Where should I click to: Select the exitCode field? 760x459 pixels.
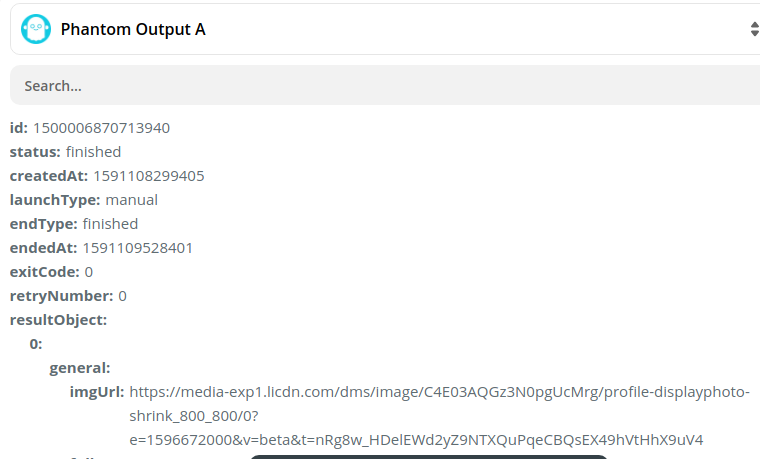(51, 272)
